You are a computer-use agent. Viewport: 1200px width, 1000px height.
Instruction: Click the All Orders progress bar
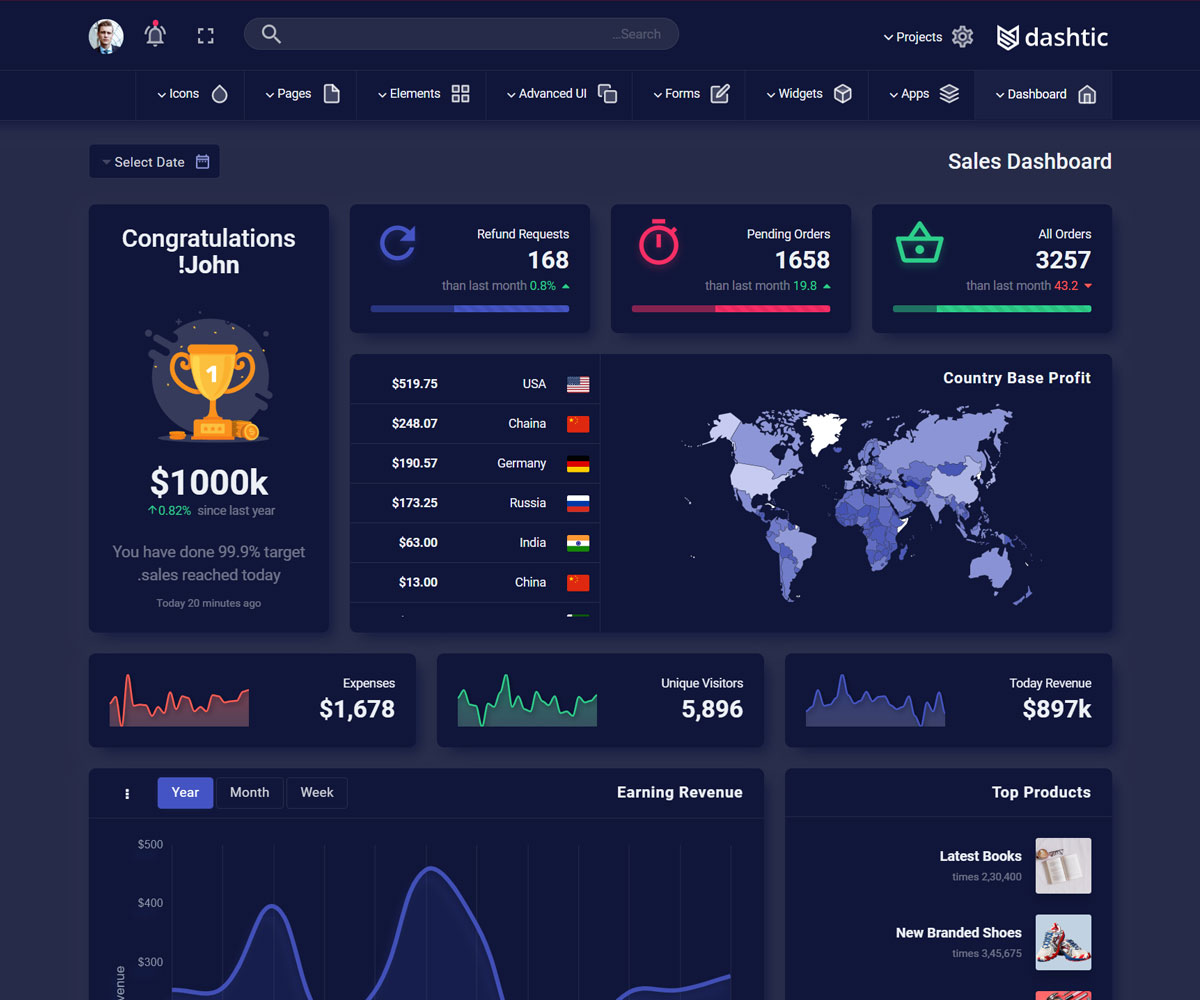coord(992,309)
